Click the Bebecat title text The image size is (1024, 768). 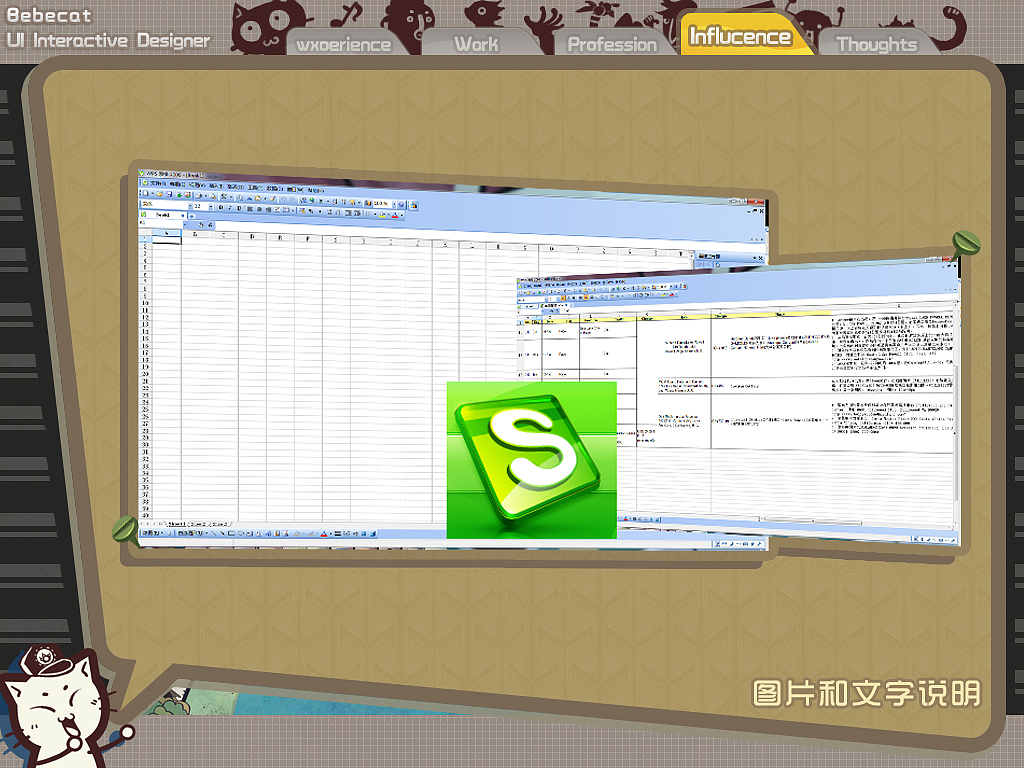point(50,15)
